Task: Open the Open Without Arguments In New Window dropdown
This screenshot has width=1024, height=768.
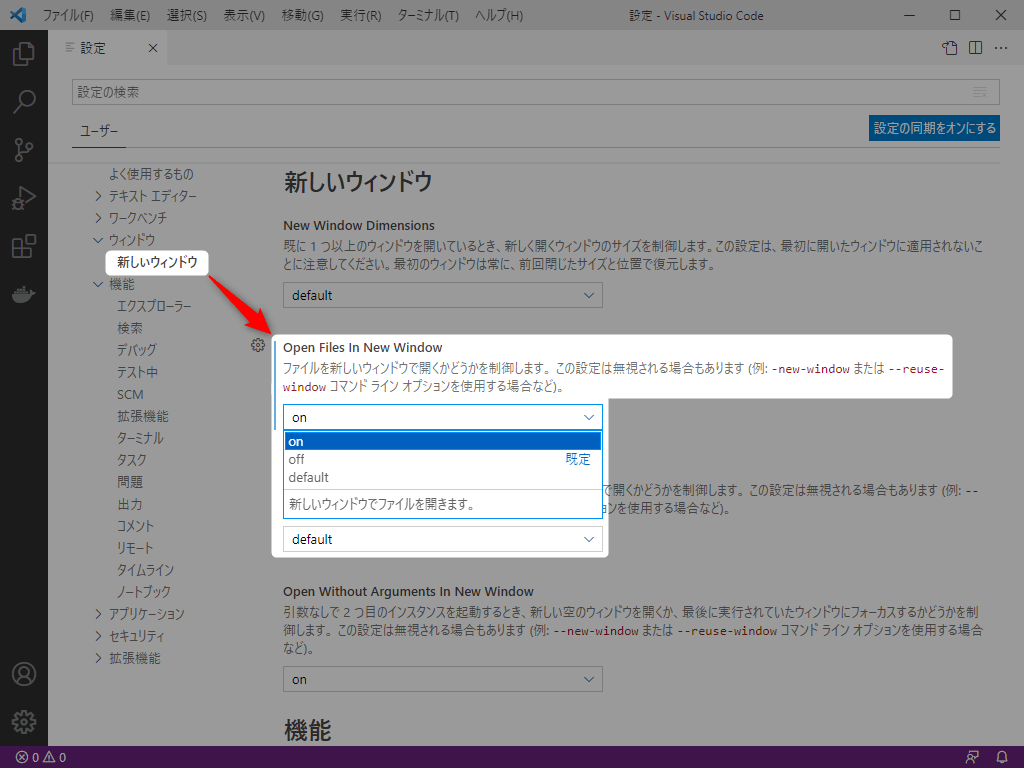Action: click(x=443, y=680)
